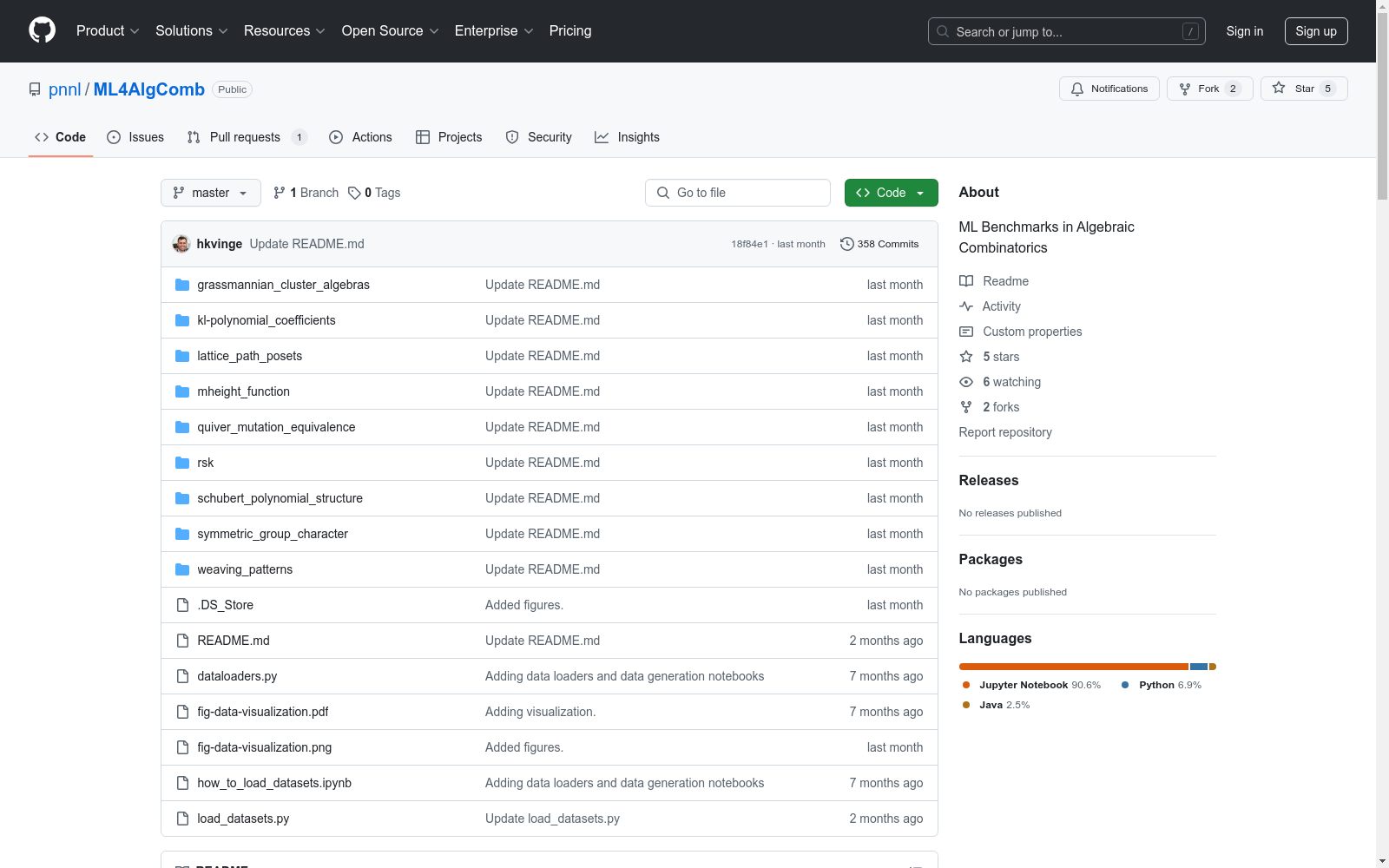The width and height of the screenshot is (1389, 868).
Task: Open the Projects tab
Action: [449, 137]
